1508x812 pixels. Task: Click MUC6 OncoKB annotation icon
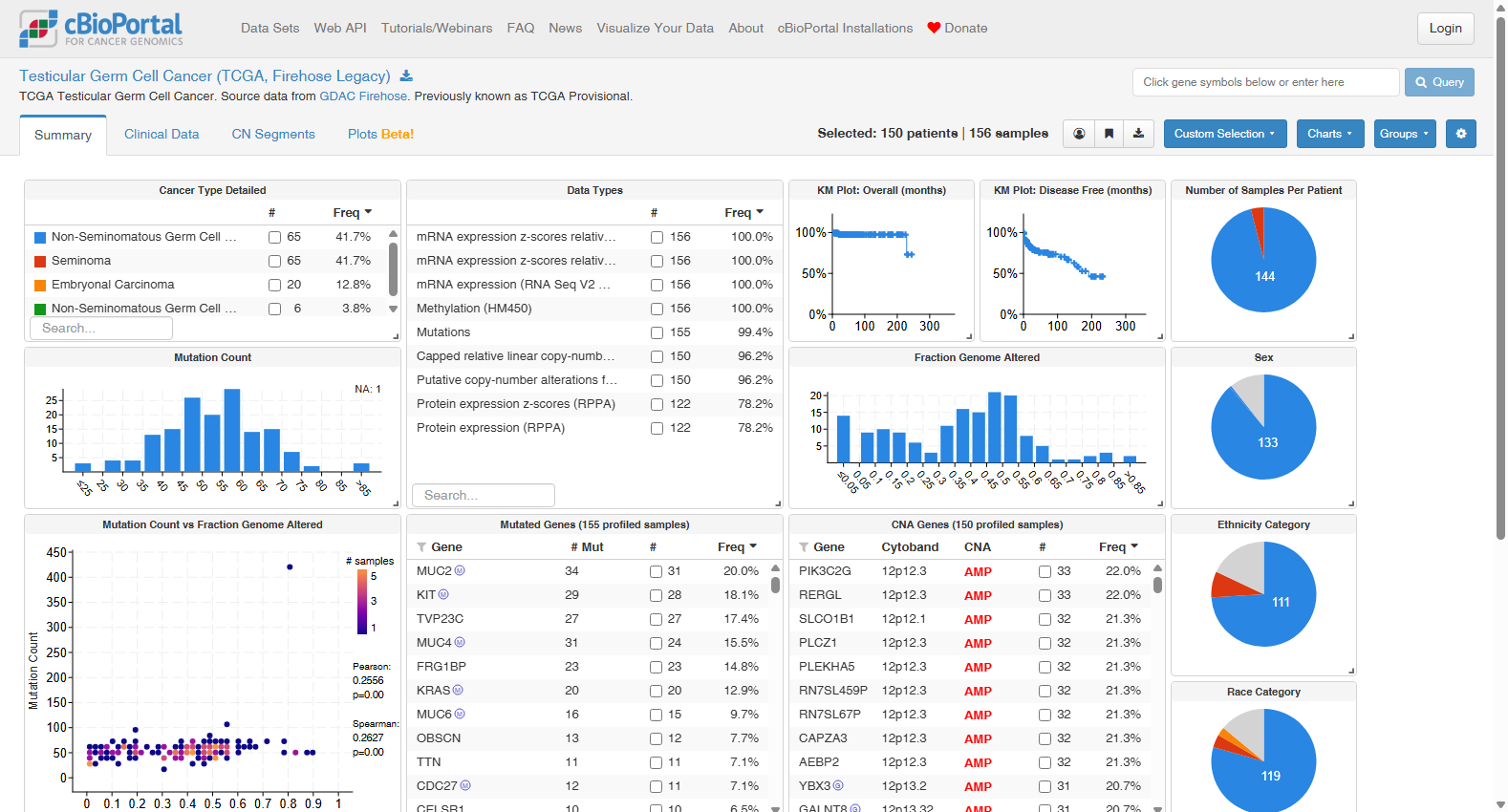click(x=460, y=715)
